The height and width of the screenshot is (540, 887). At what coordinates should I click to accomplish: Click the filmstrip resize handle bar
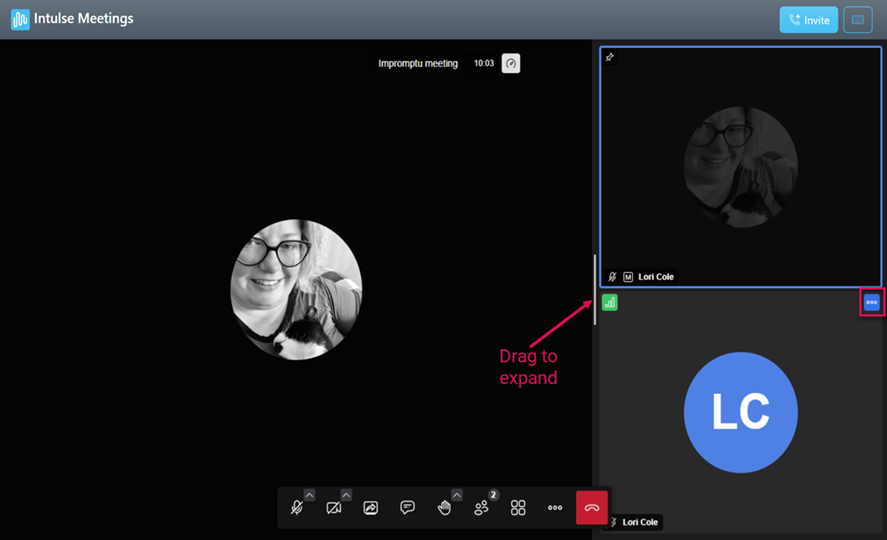point(595,290)
